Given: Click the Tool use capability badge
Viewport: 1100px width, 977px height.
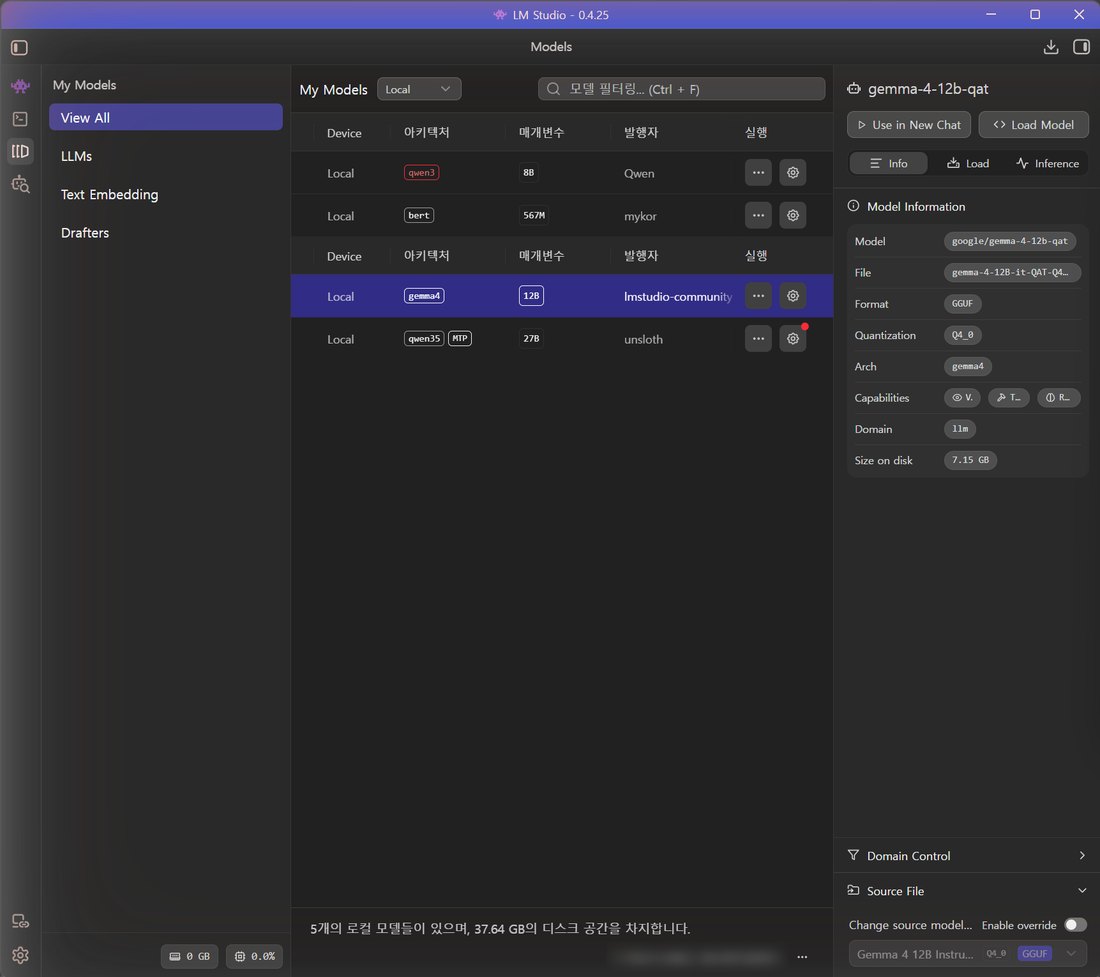Looking at the screenshot, I should coord(1009,398).
